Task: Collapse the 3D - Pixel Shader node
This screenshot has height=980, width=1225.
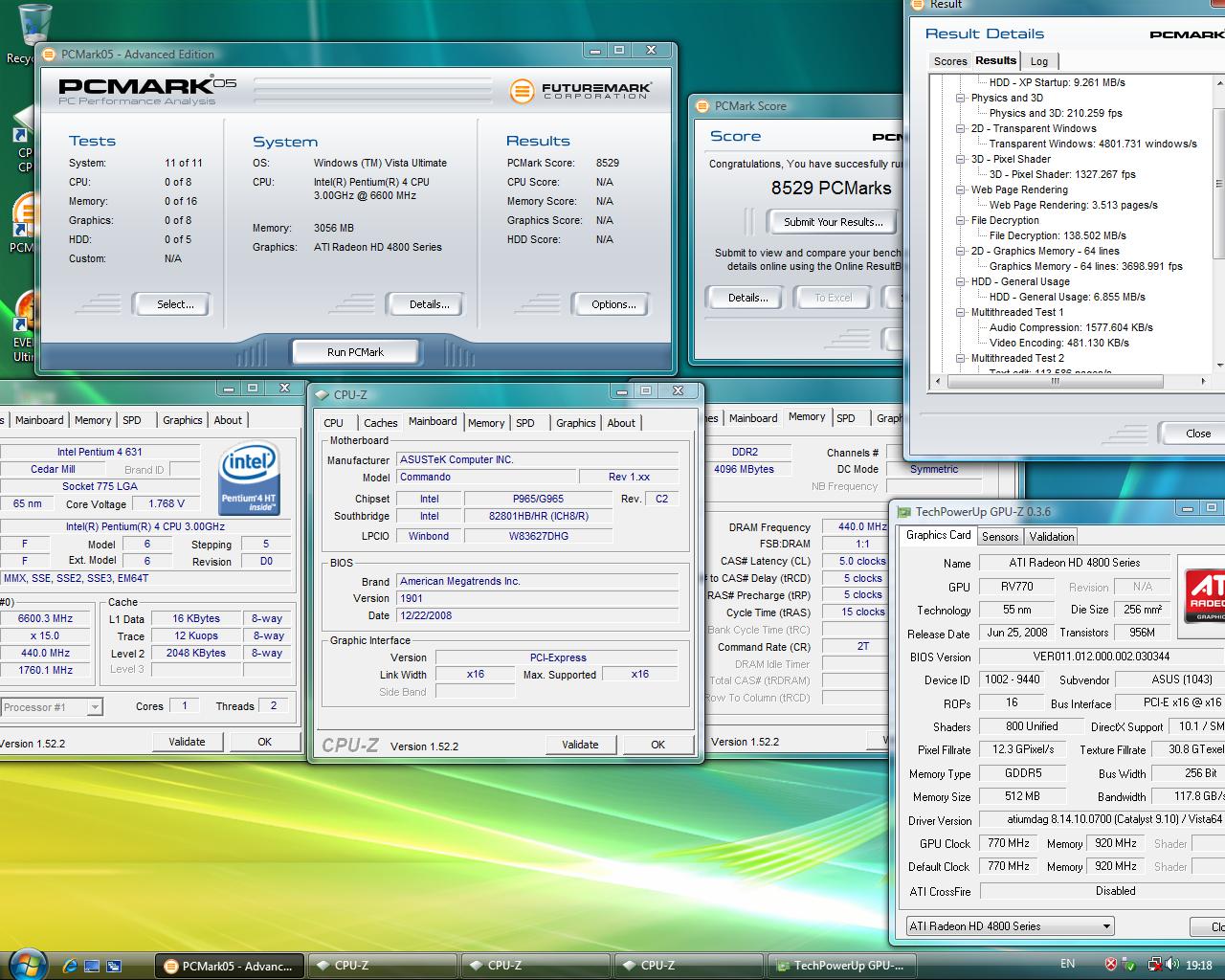Action: (x=961, y=159)
